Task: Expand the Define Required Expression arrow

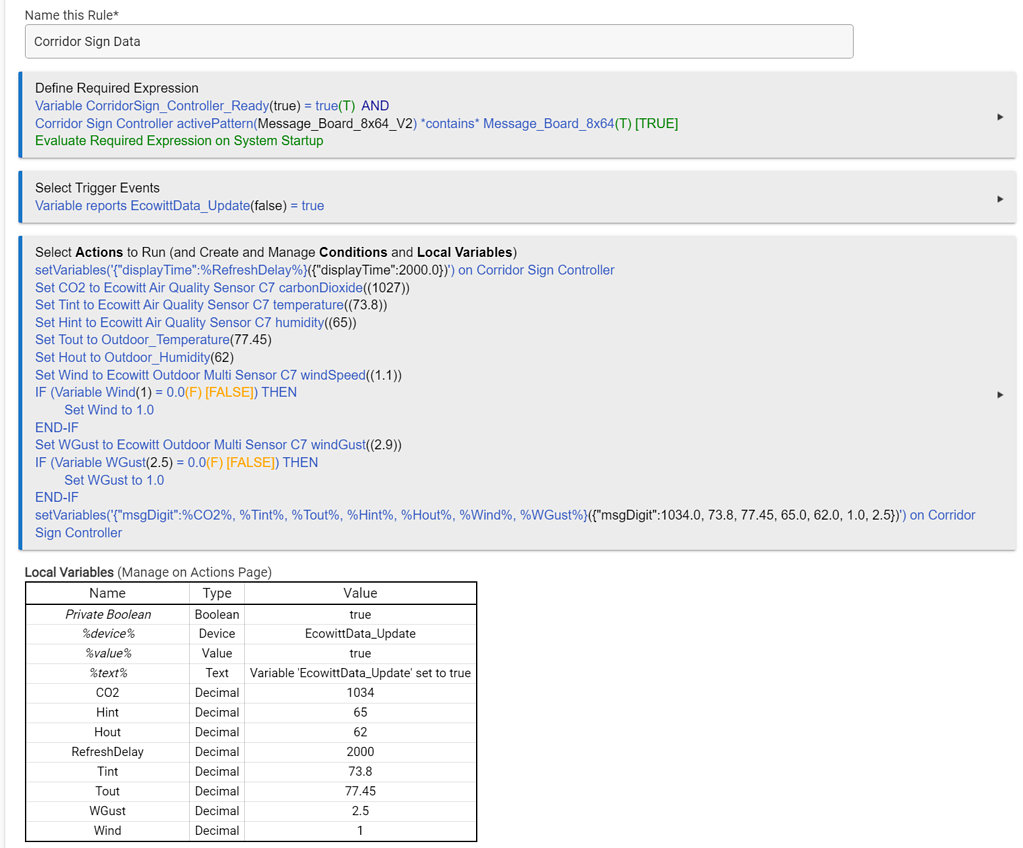Action: 1000,117
